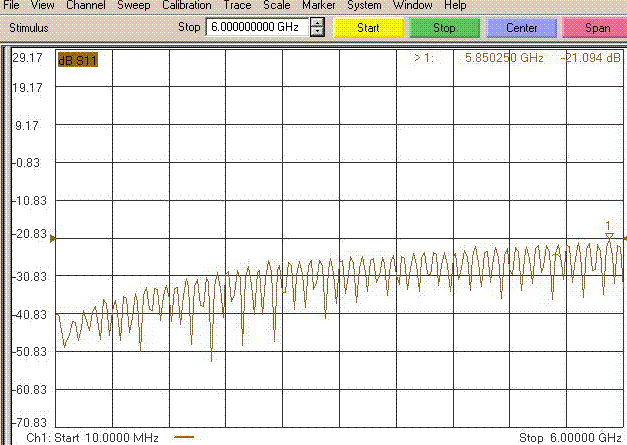Click the 29.17 top scale value

(27, 58)
